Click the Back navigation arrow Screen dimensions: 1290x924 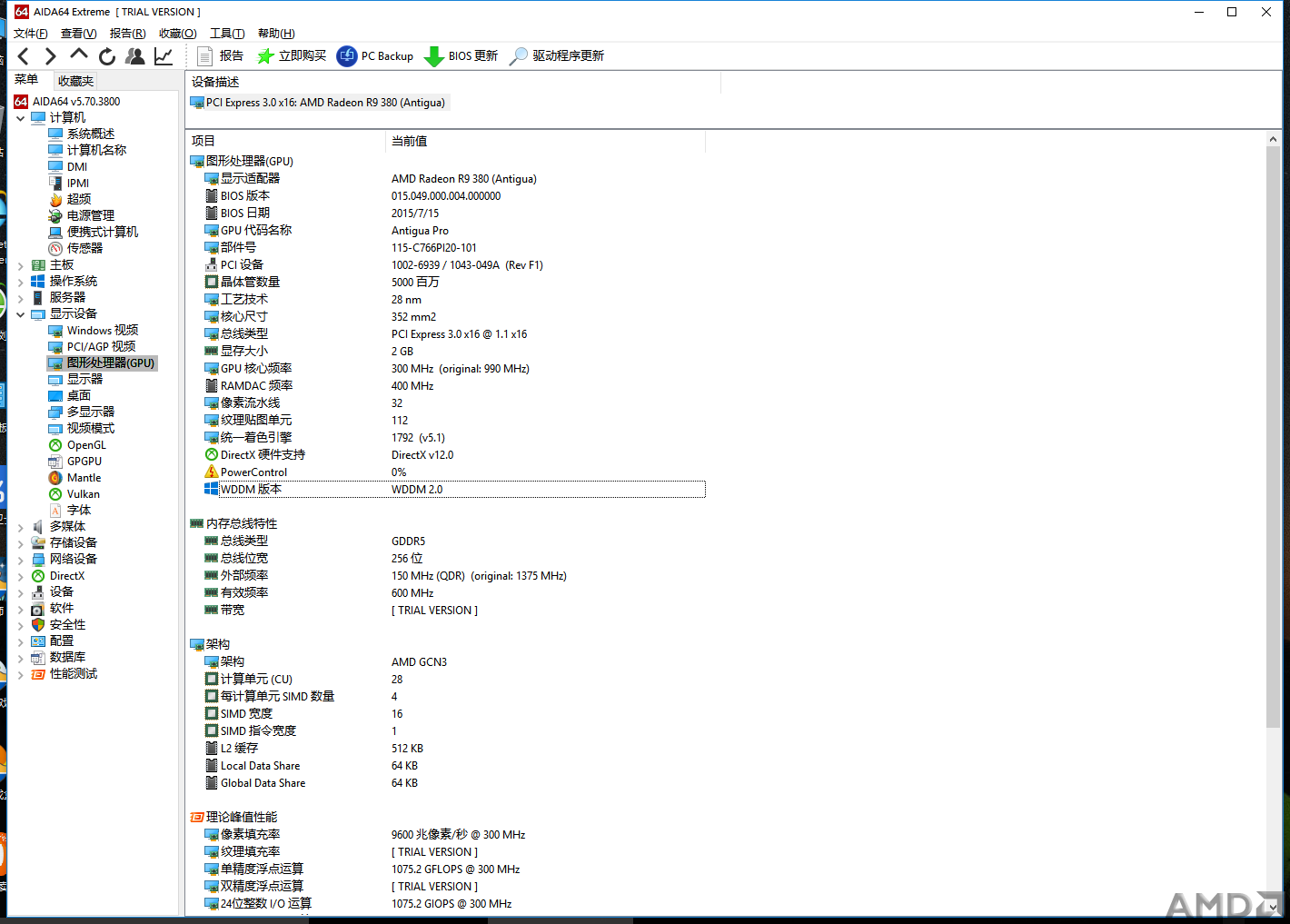coord(24,56)
